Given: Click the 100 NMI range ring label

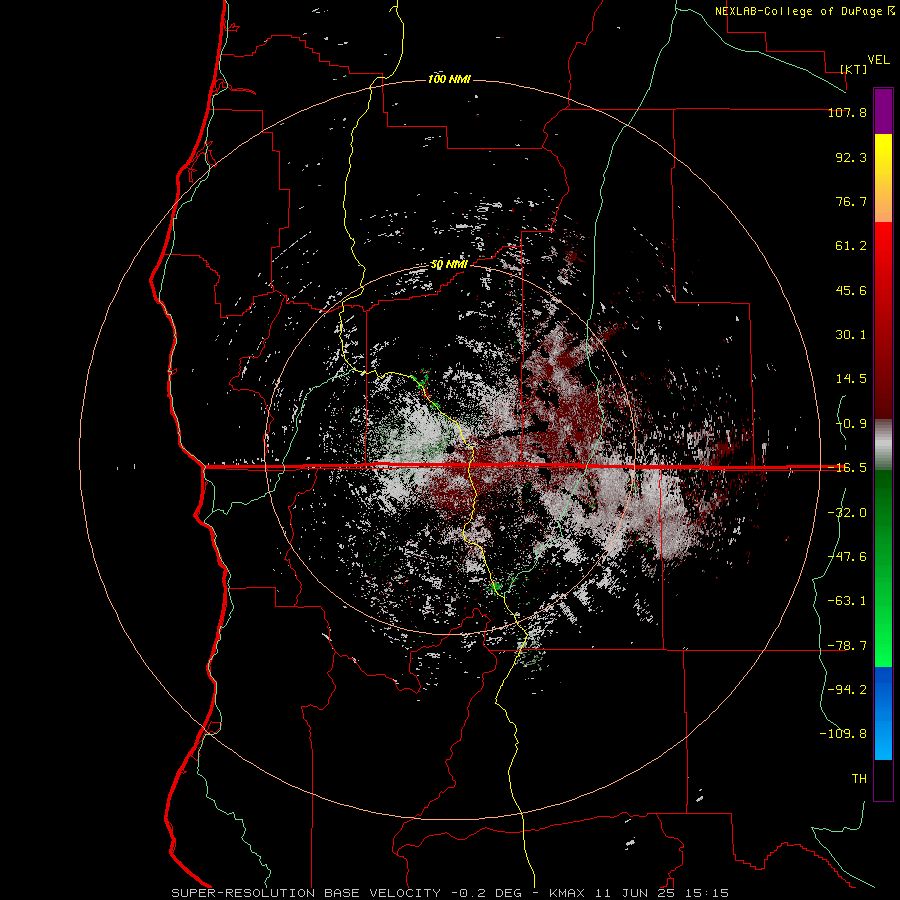Looking at the screenshot, I should (449, 79).
